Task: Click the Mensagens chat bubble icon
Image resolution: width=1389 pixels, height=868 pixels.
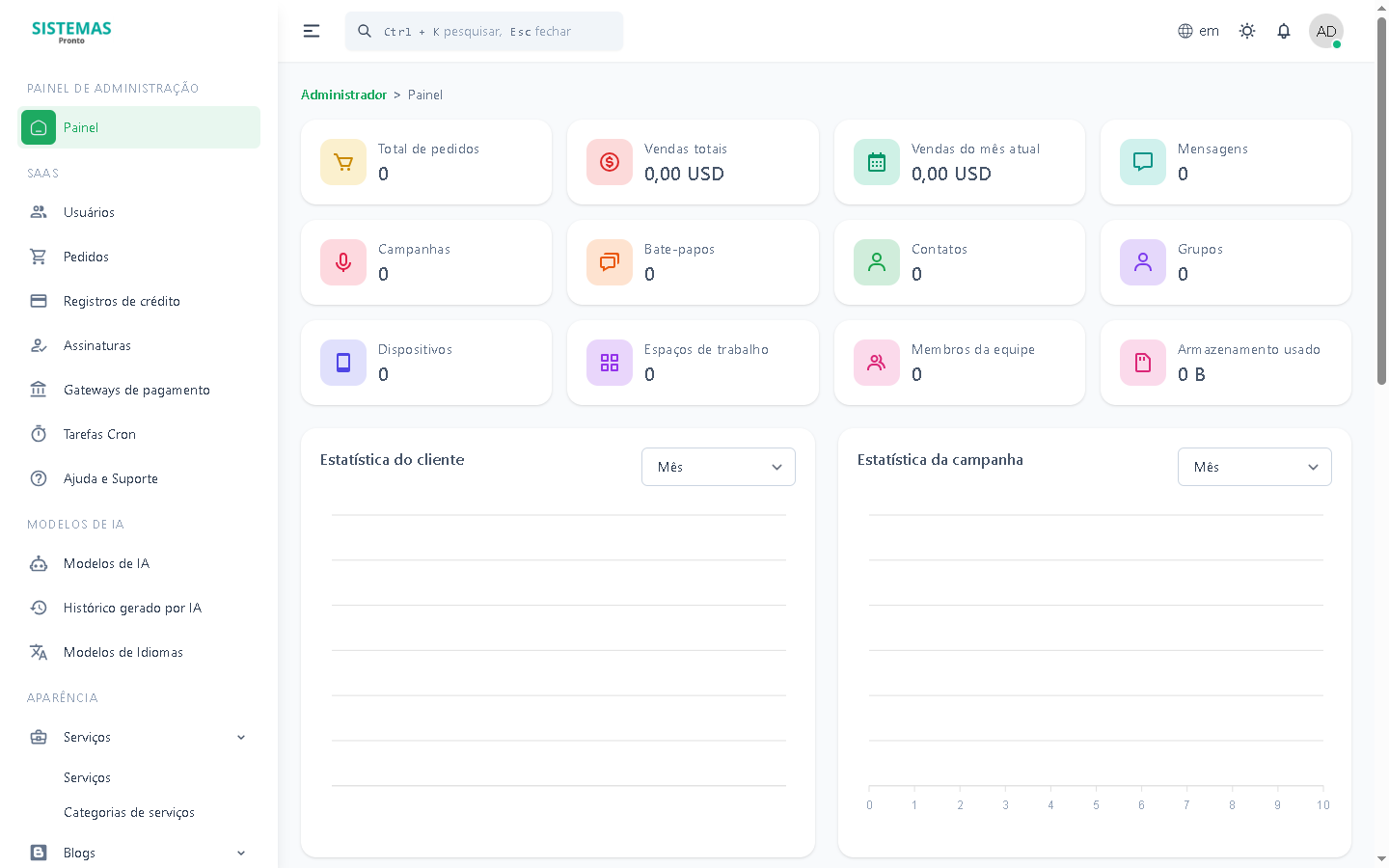Action: pos(1143,162)
